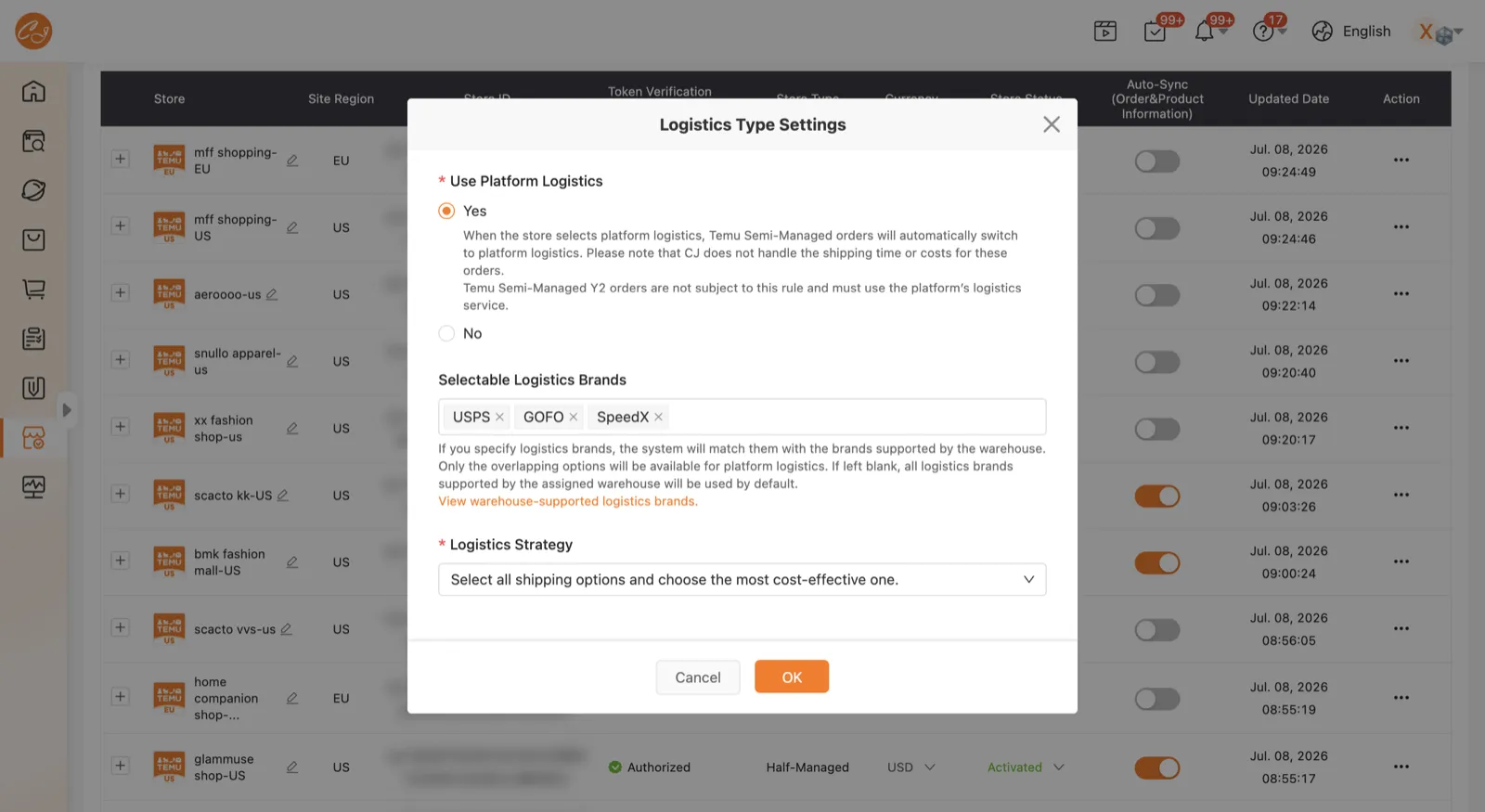Switch language via the English selector
Image resolution: width=1485 pixels, height=812 pixels.
click(x=1351, y=32)
